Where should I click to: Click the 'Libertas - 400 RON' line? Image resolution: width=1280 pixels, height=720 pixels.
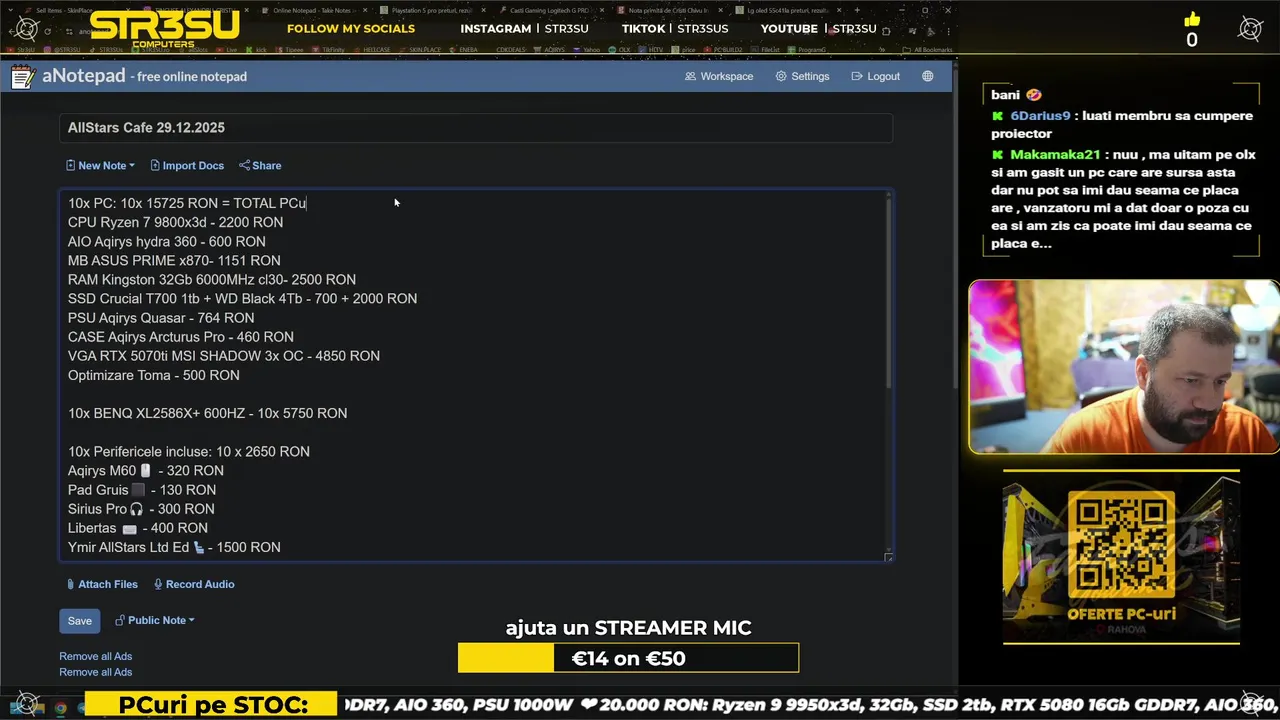click(x=138, y=528)
